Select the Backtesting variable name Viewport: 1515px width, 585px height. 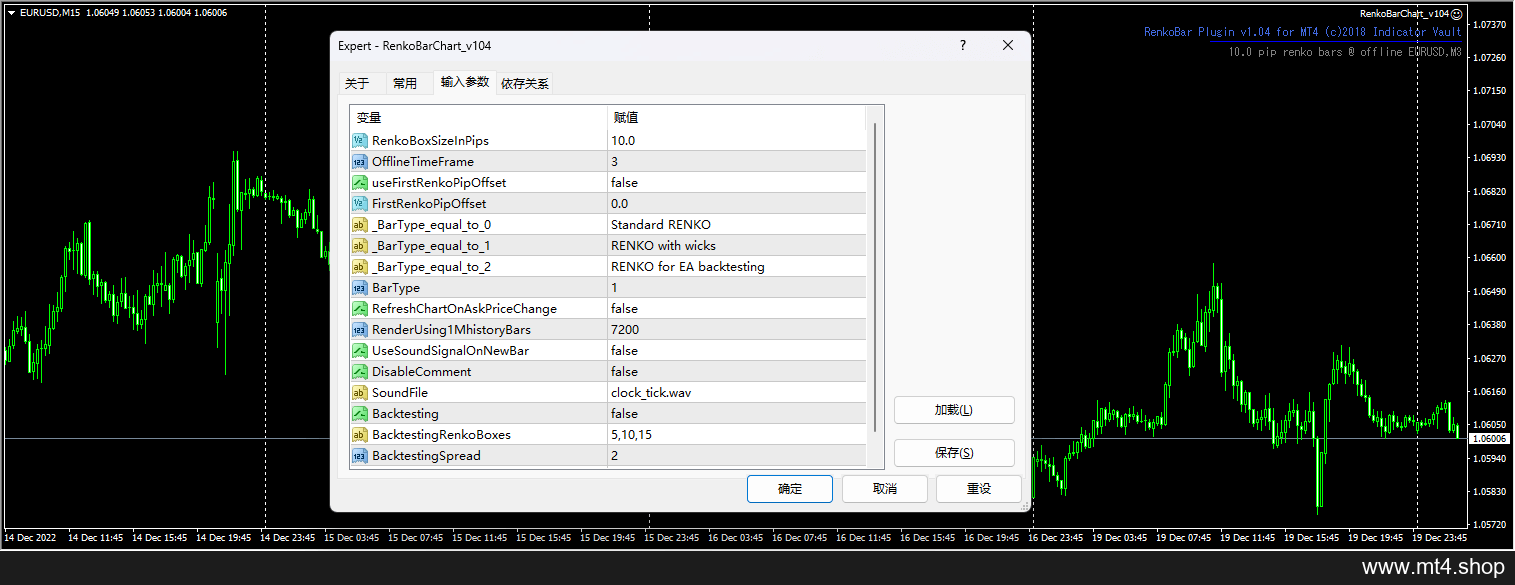pyautogui.click(x=405, y=414)
